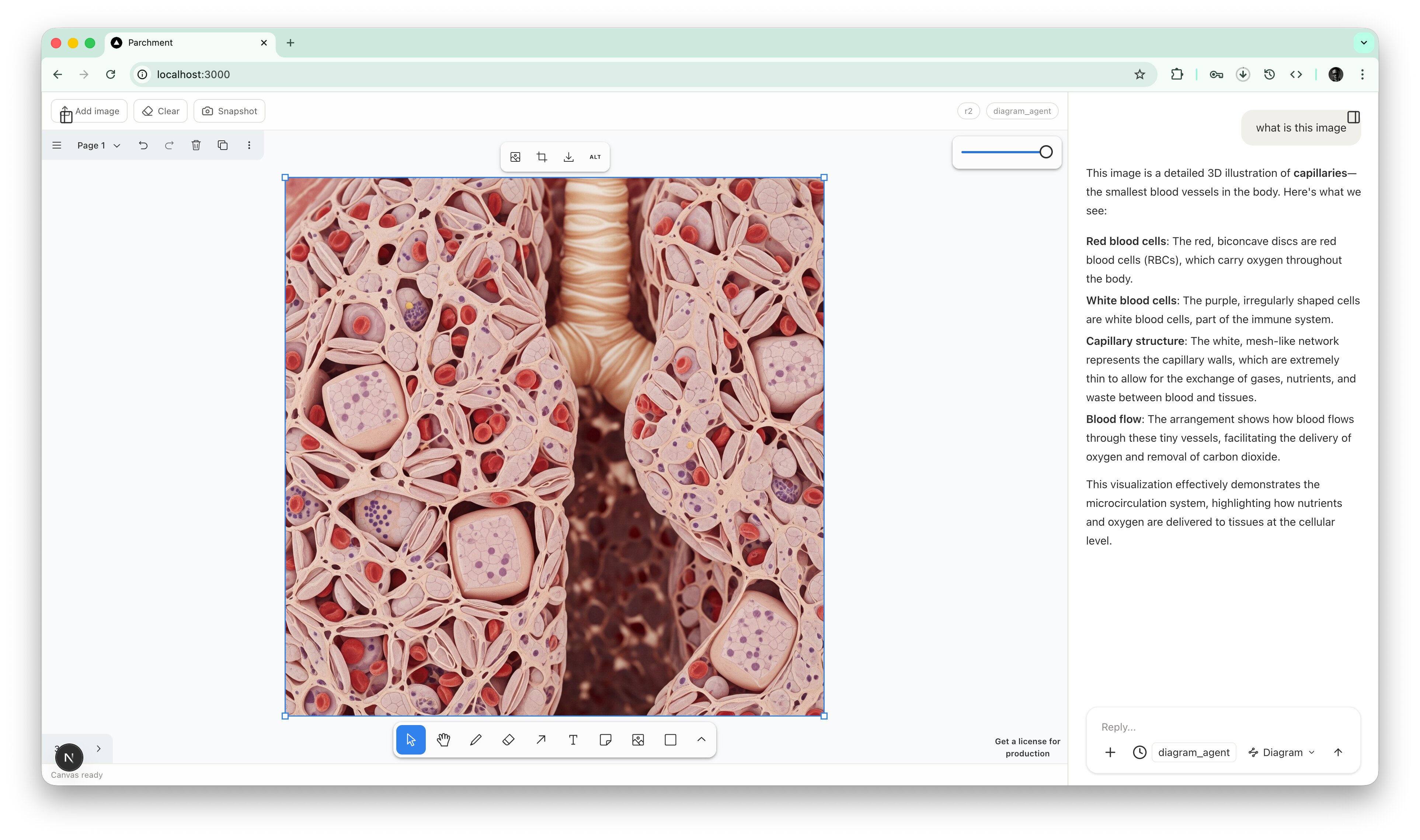Toggle the hamburger page menu
Screen dimensions: 1420x840
click(57, 146)
